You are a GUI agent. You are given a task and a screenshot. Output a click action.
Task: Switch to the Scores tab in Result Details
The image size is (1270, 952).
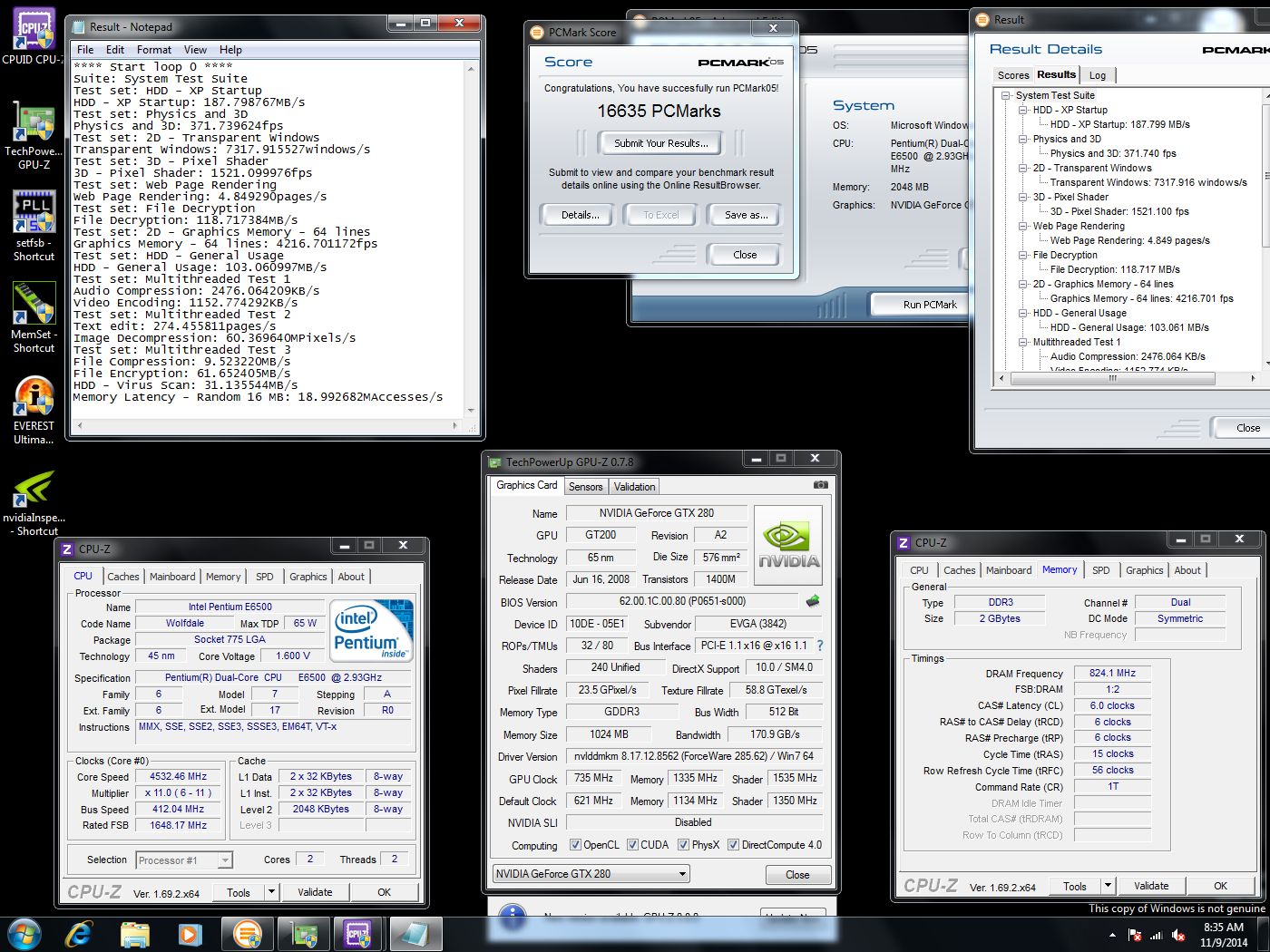(1012, 75)
